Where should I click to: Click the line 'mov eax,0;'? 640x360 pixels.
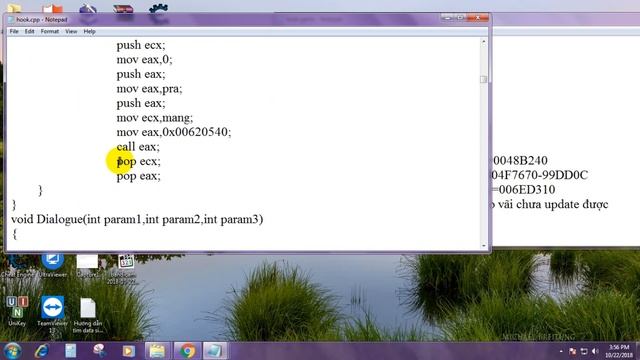(x=144, y=60)
